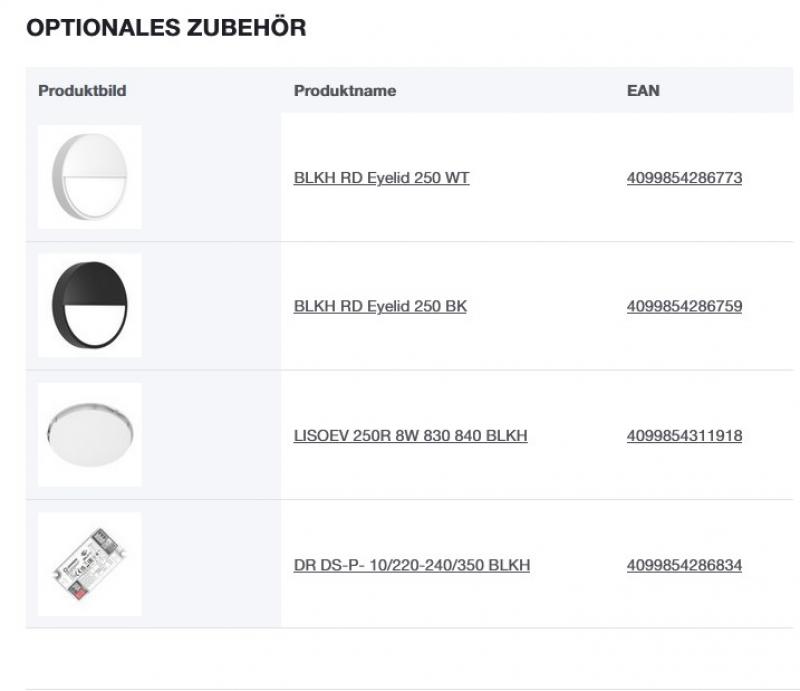Select the LISOEV 250R accessory row
Screen dimensions: 800x691
[x=400, y=436]
